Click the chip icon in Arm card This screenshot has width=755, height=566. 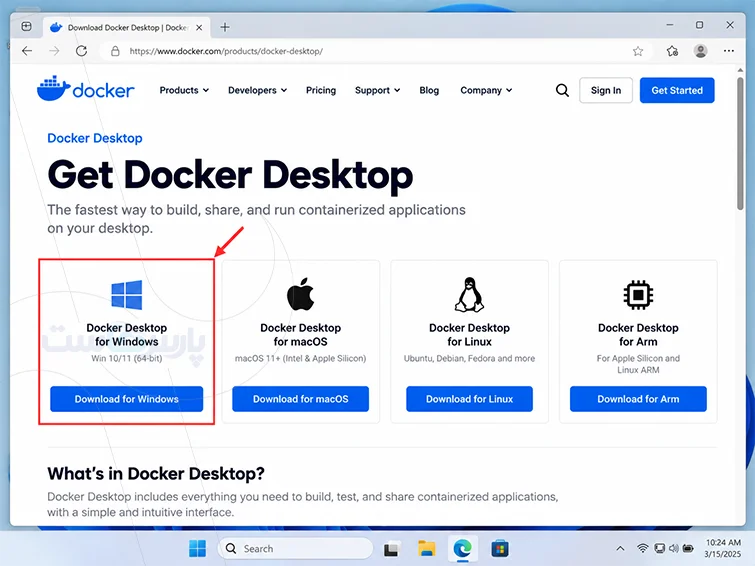coord(638,294)
